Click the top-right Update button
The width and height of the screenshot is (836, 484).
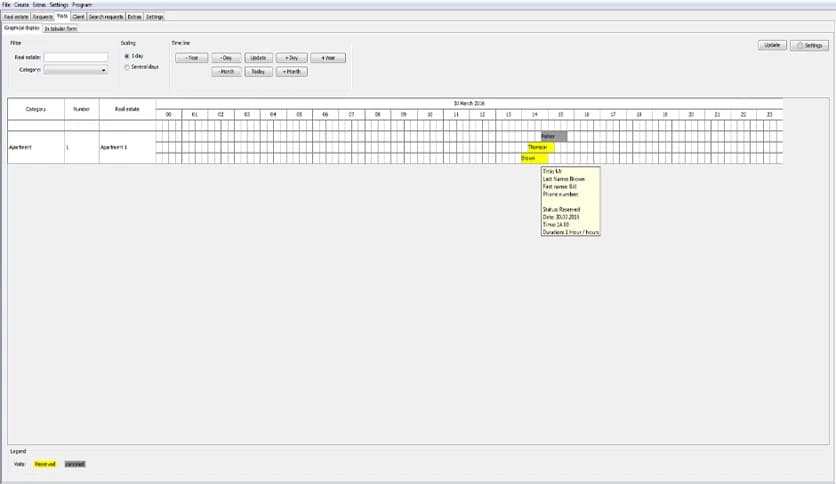772,45
